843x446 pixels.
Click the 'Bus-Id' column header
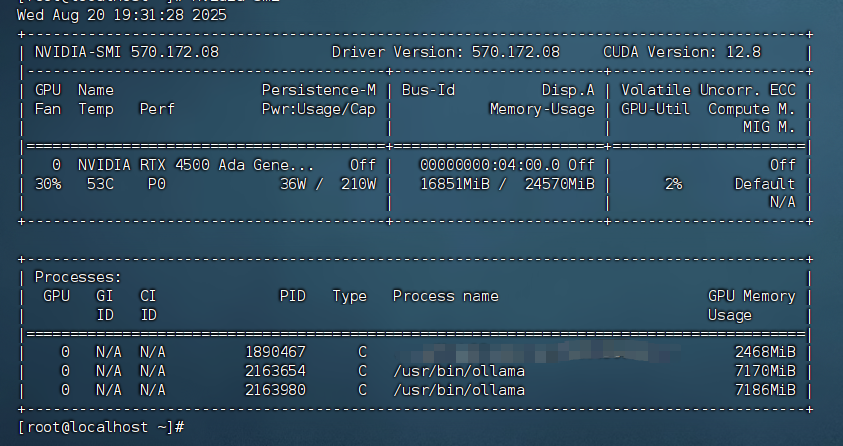(x=428, y=90)
